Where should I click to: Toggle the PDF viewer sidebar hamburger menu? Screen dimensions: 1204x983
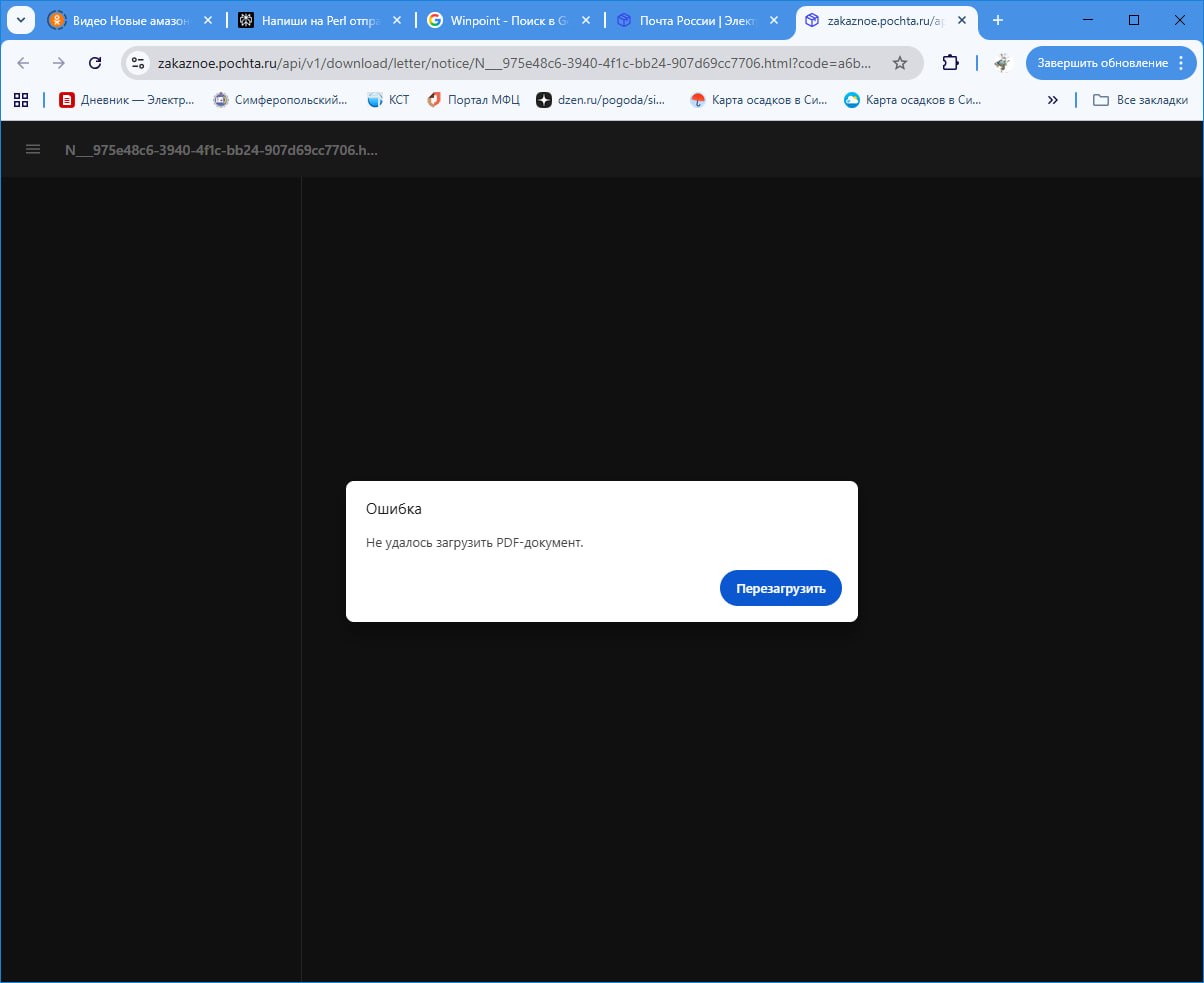[x=33, y=149]
